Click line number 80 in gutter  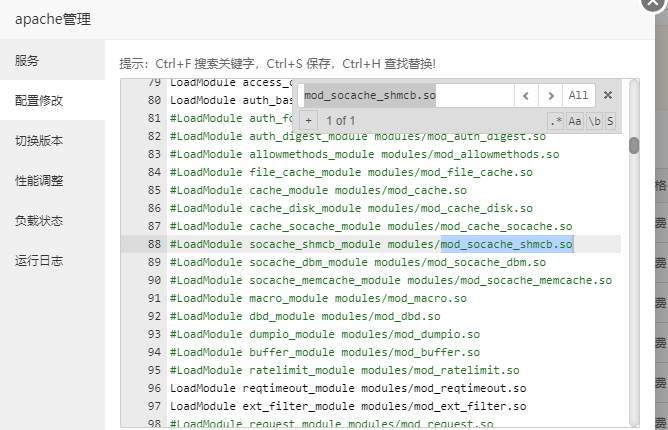[154, 100]
